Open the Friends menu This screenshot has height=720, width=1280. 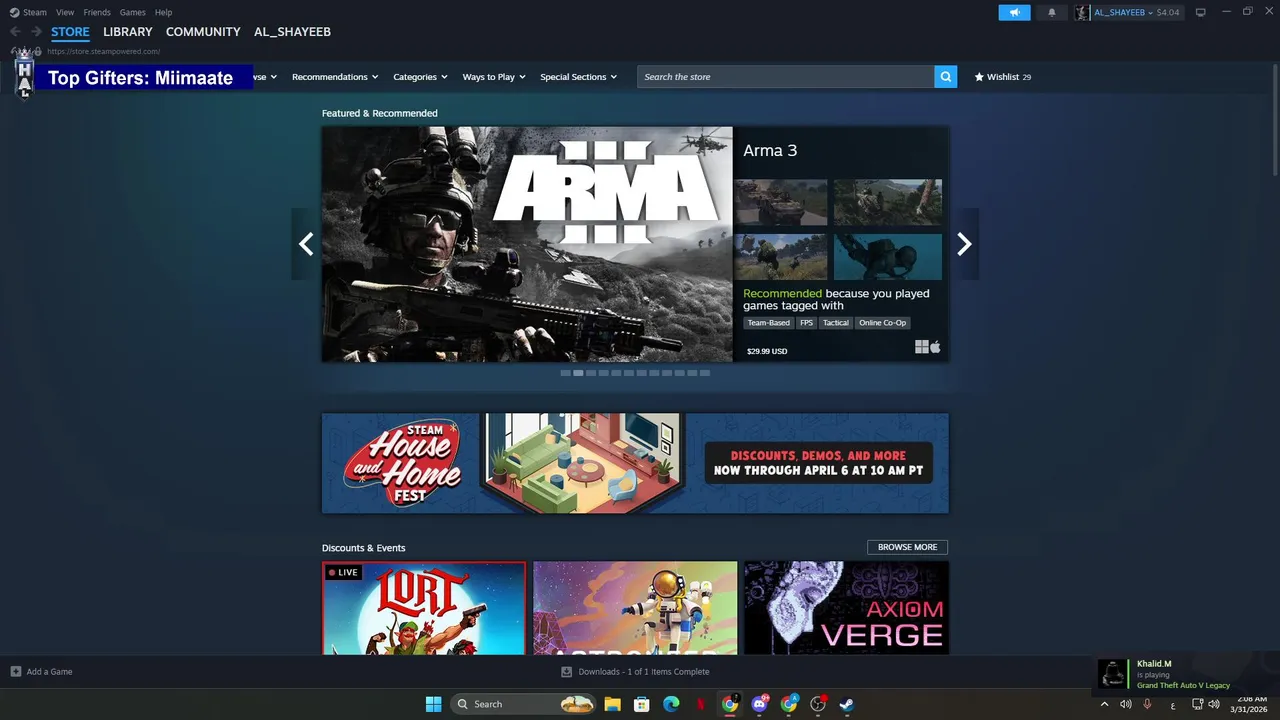click(97, 12)
